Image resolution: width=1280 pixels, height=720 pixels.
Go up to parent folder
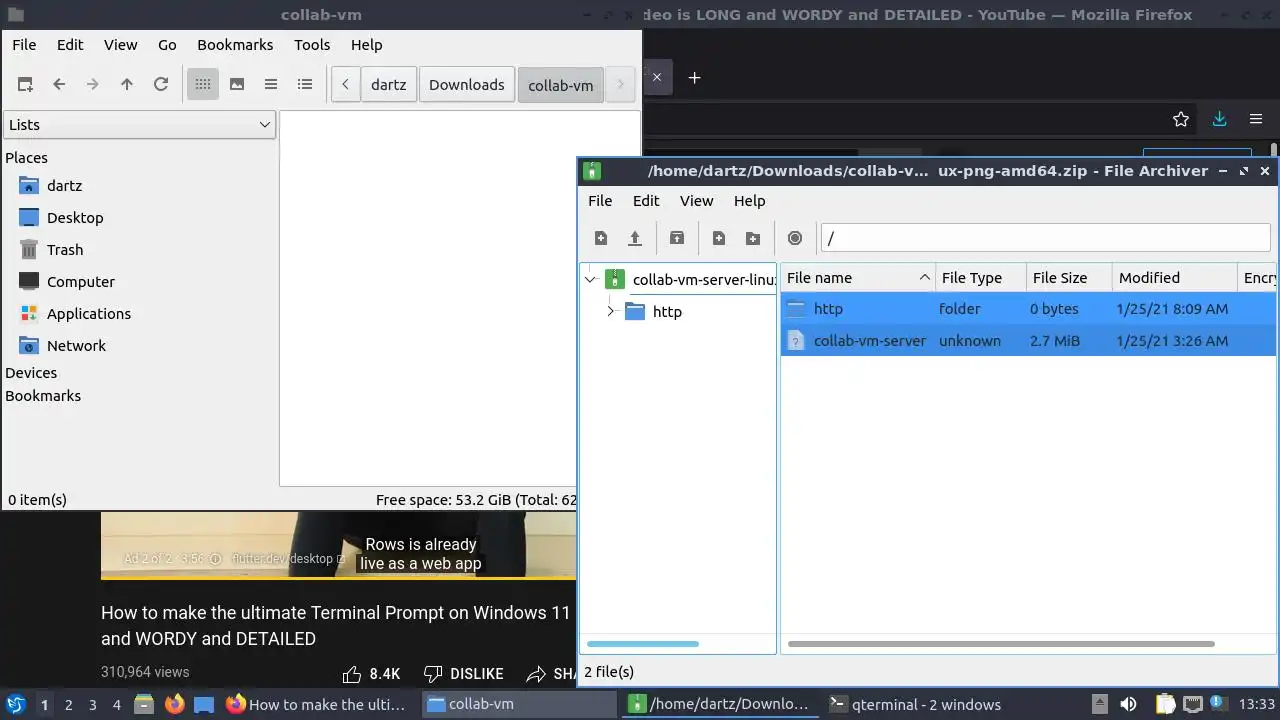pyautogui.click(x=127, y=85)
